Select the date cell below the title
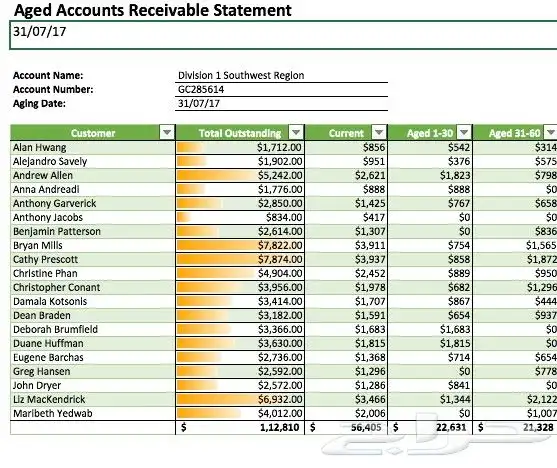 click(283, 35)
